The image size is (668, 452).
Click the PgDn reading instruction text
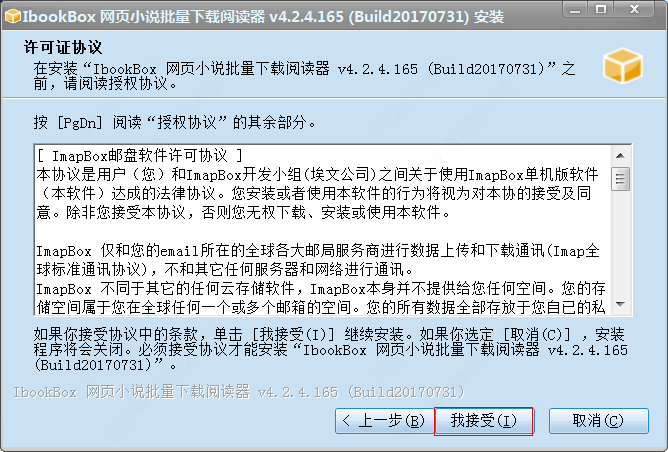175,123
